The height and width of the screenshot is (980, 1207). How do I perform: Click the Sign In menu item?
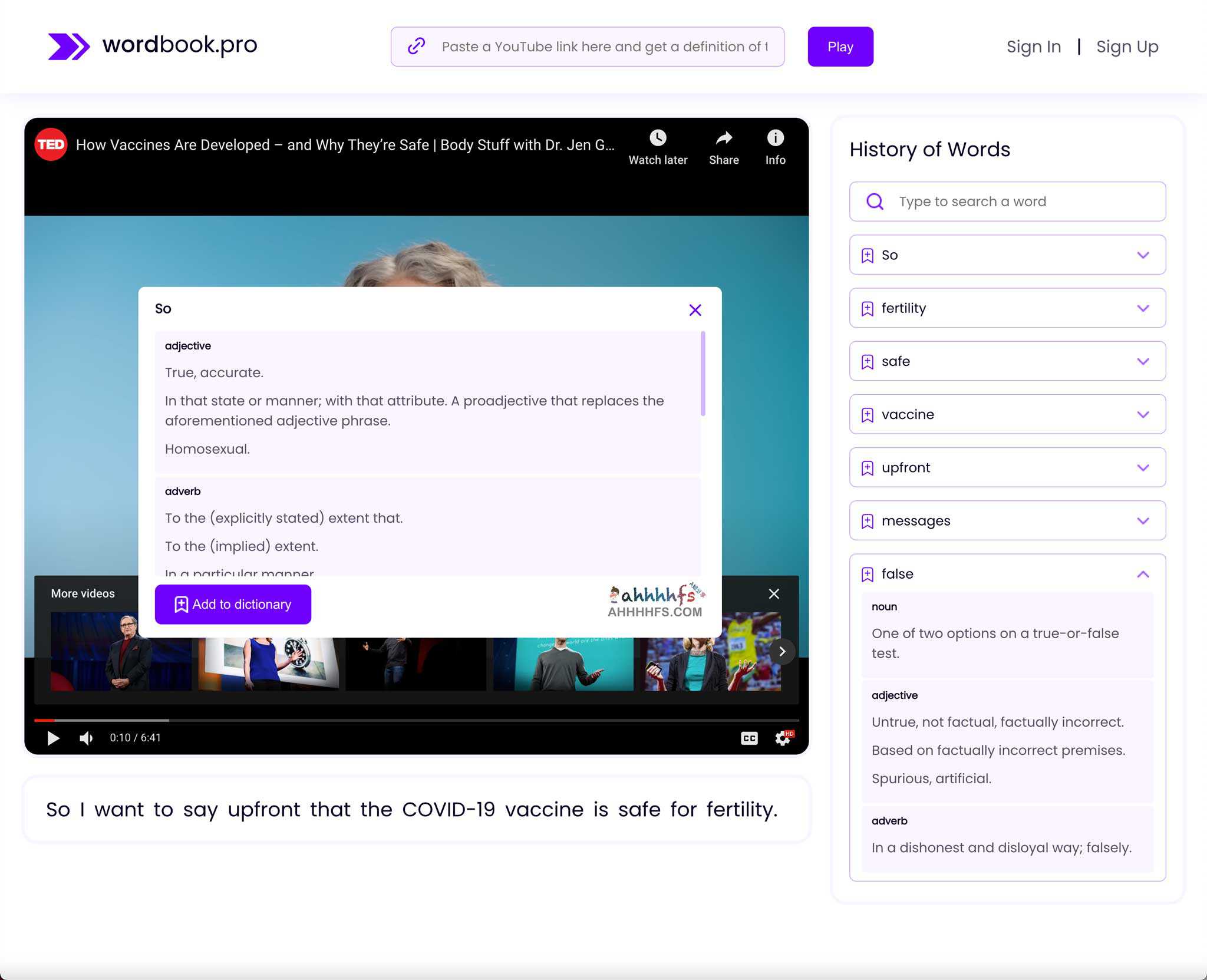tap(1034, 46)
